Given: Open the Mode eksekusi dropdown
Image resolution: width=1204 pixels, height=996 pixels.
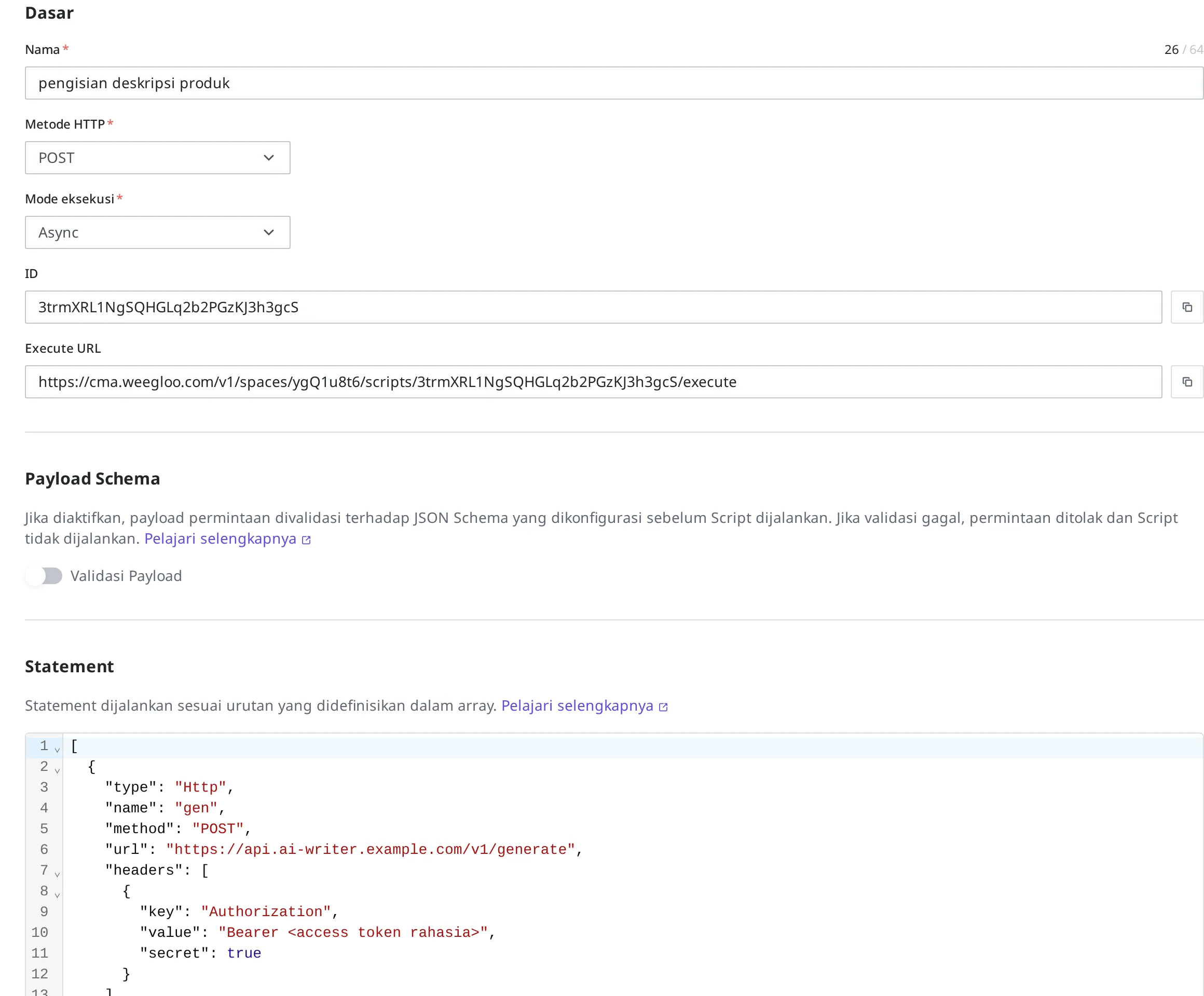Looking at the screenshot, I should [158, 232].
